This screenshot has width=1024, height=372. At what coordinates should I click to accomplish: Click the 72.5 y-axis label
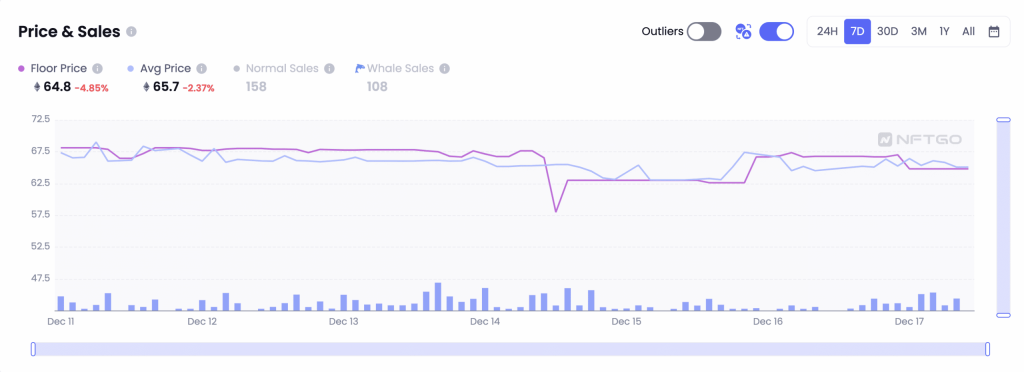tap(40, 119)
